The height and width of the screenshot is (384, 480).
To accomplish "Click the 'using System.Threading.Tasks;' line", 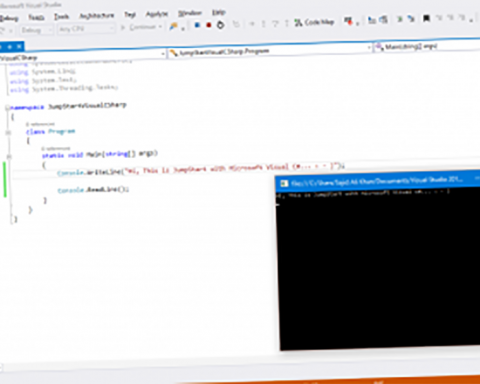I will click(x=64, y=89).
